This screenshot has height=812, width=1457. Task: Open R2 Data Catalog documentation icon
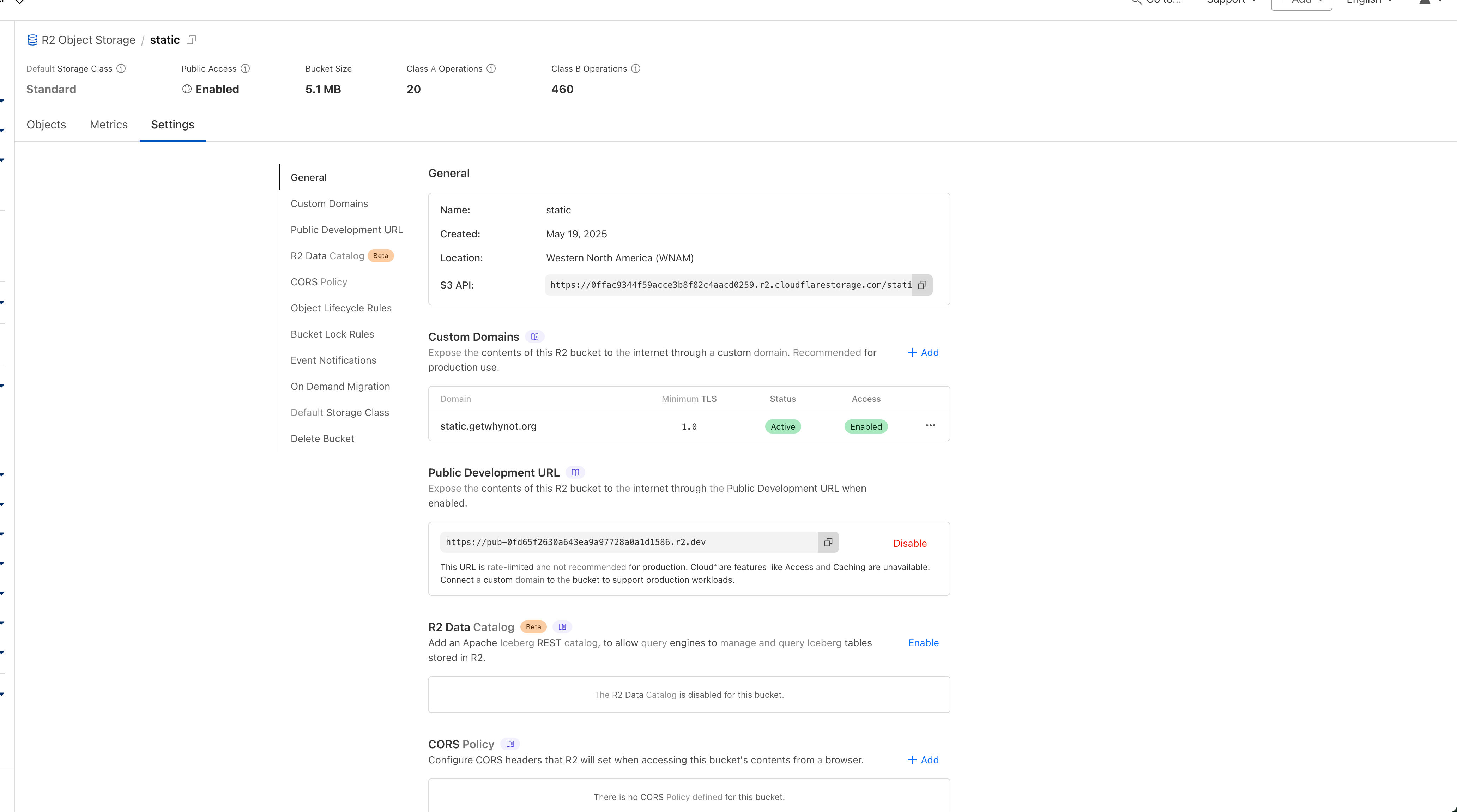pos(562,627)
